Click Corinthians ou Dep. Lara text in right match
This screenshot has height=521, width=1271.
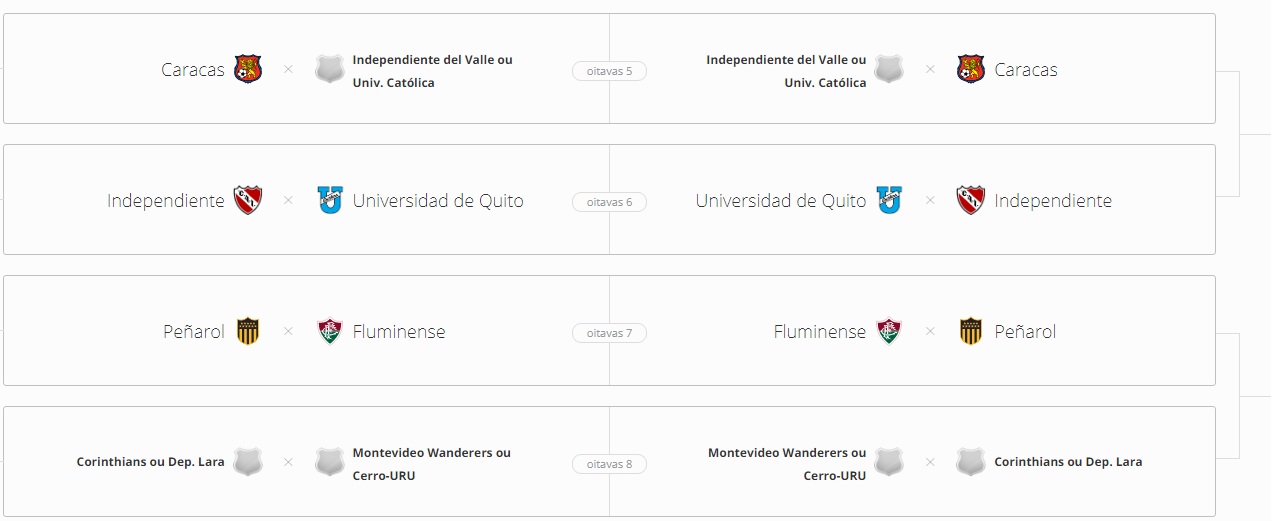1068,462
